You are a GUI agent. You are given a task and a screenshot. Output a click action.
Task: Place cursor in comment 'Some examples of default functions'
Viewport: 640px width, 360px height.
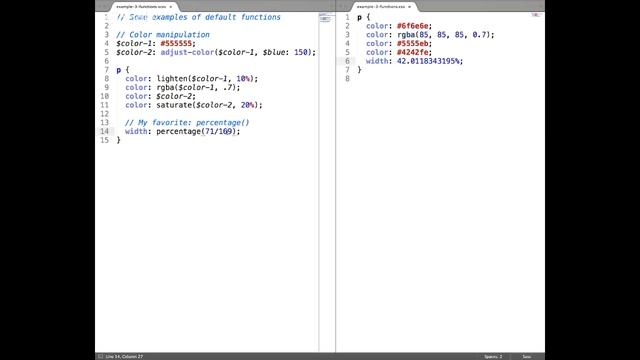click(205, 17)
